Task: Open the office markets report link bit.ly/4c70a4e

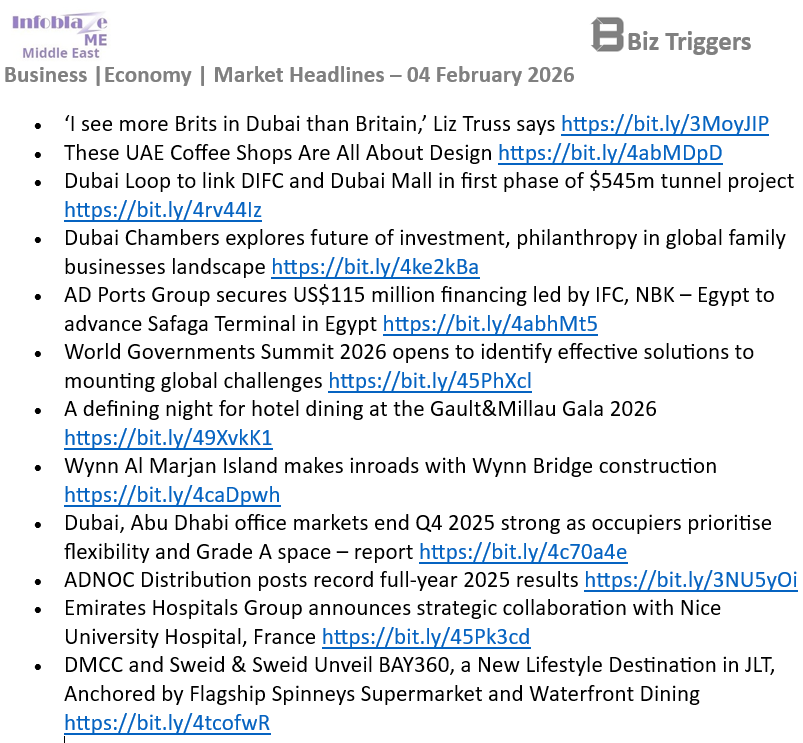Action: (523, 552)
